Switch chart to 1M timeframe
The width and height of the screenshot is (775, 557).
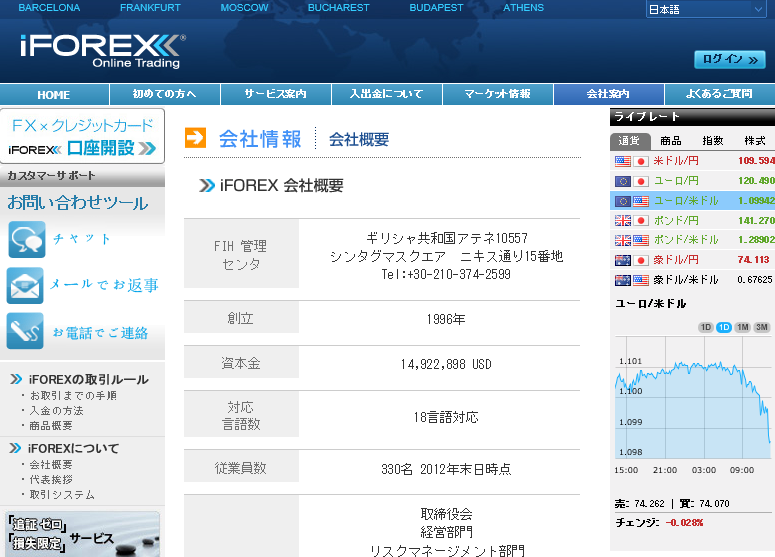(742, 327)
